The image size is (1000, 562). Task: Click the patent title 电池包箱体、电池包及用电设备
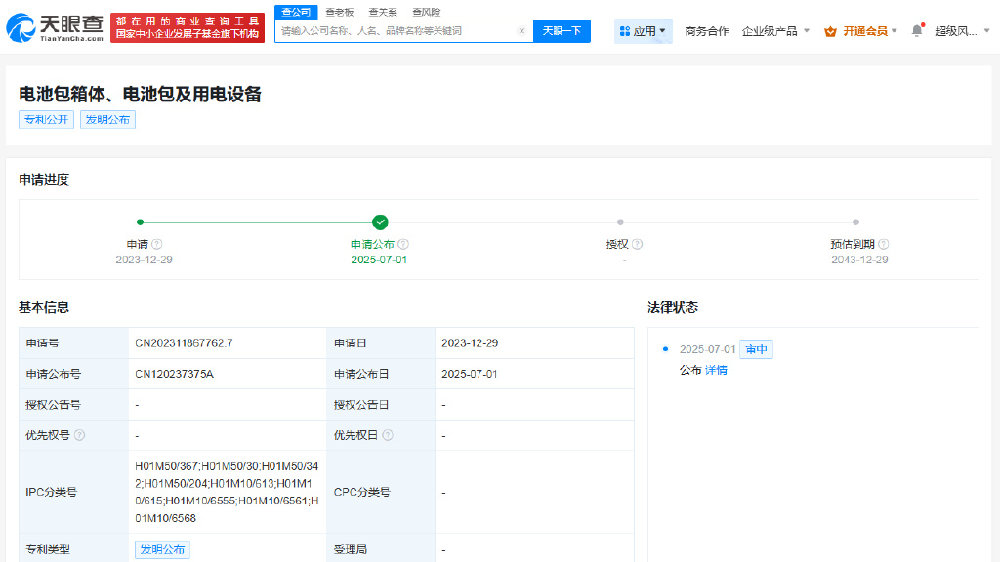point(140,94)
